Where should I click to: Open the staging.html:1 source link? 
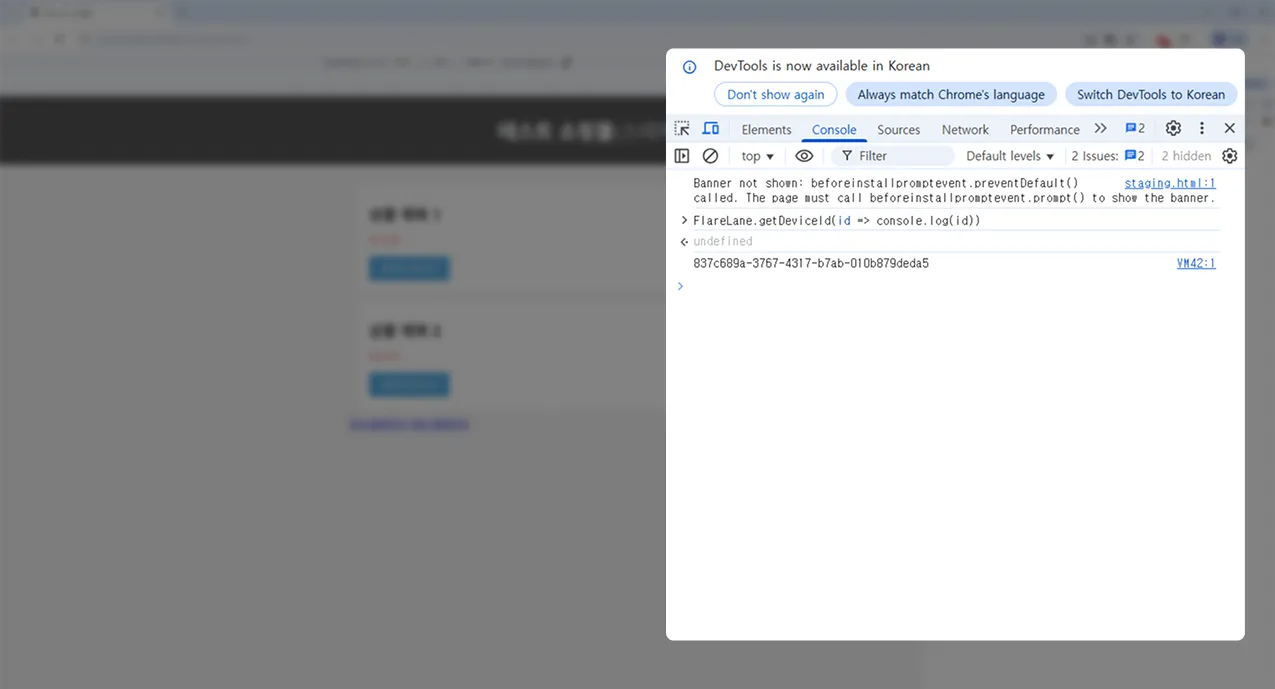[1170, 183]
